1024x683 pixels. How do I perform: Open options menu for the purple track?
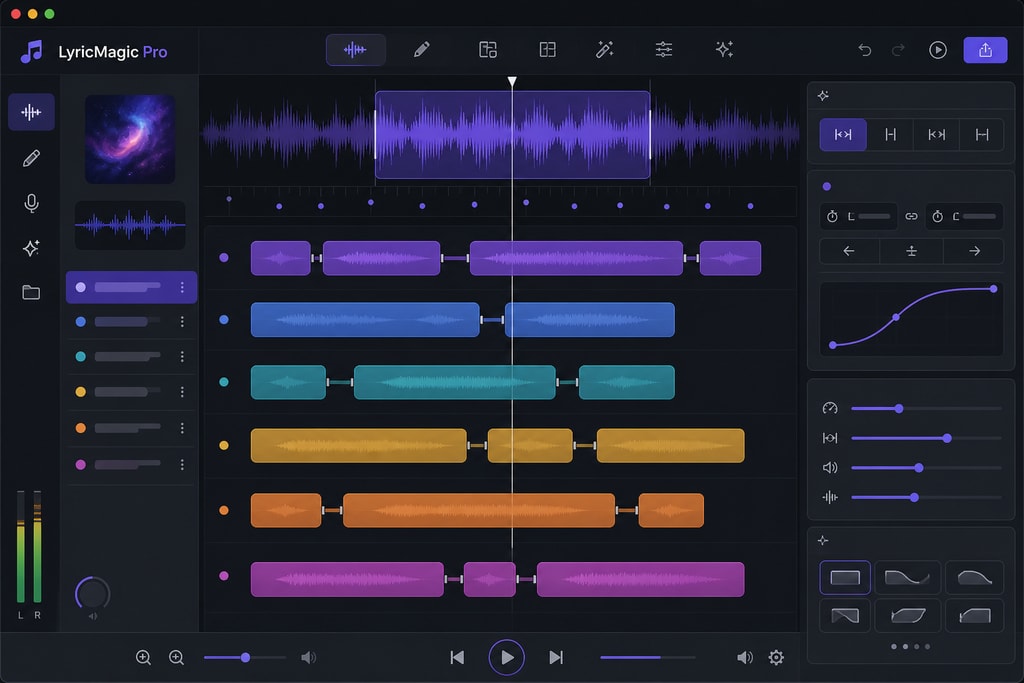pyautogui.click(x=182, y=287)
